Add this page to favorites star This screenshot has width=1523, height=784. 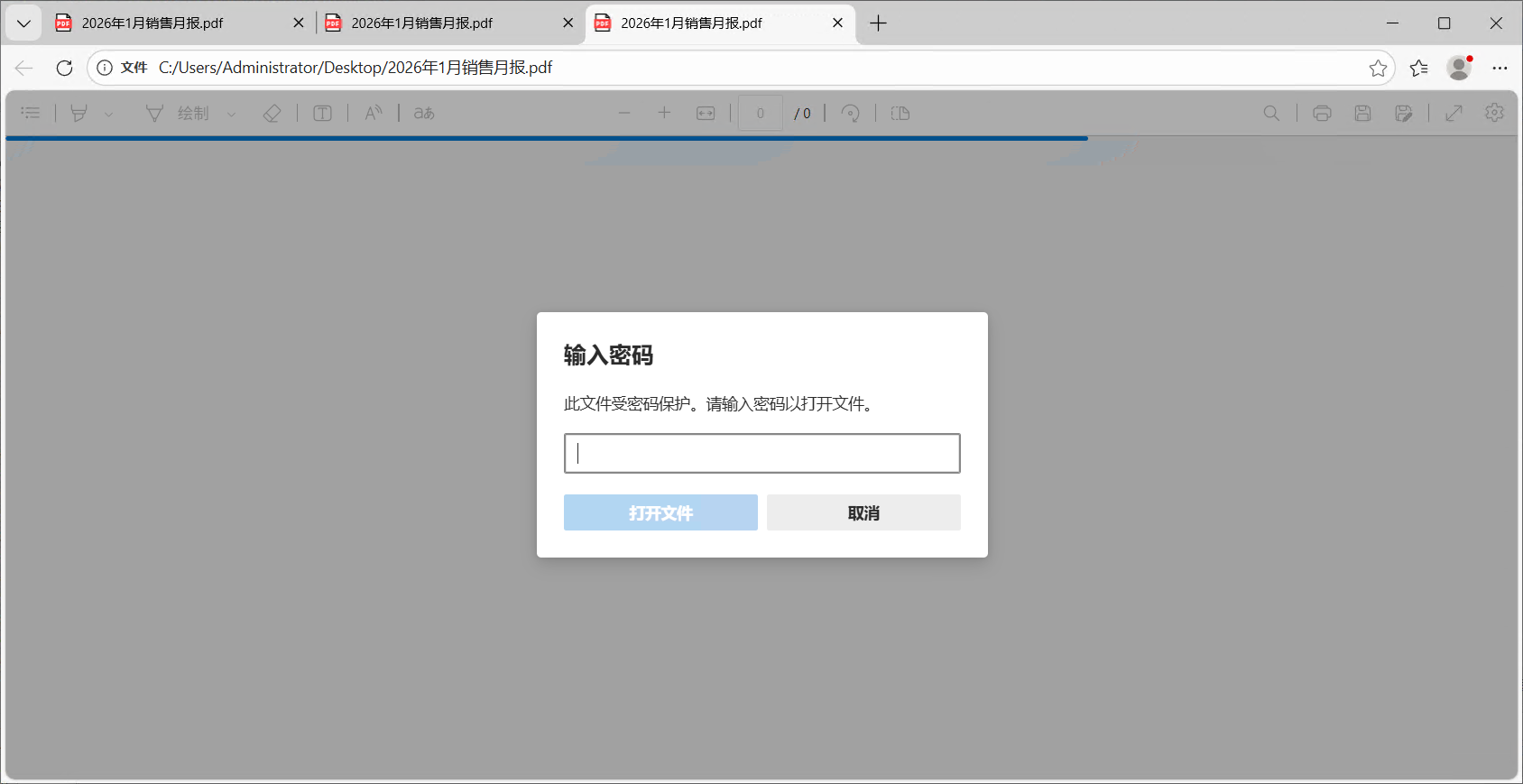click(1378, 68)
